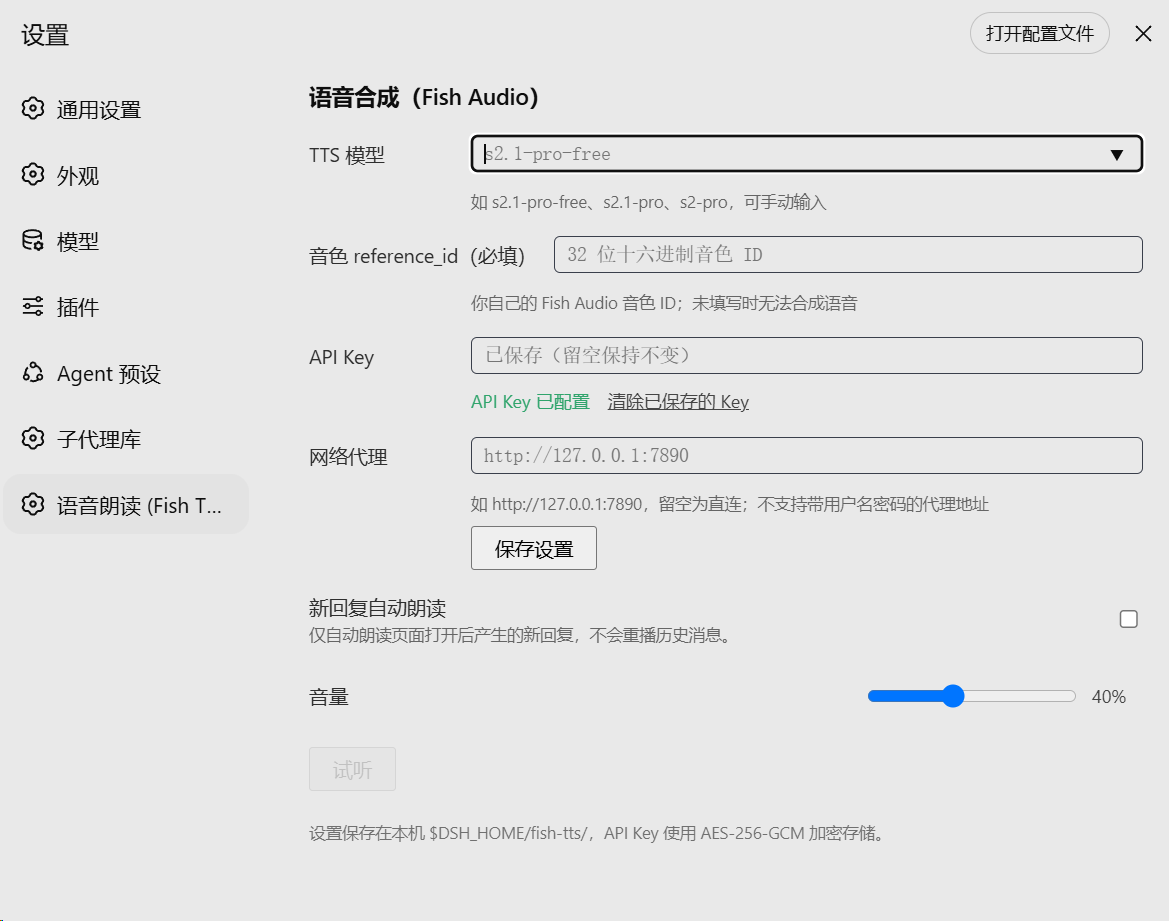Expand the TTS 模型 dropdown arrow
The width and height of the screenshot is (1169, 921).
pos(1116,154)
